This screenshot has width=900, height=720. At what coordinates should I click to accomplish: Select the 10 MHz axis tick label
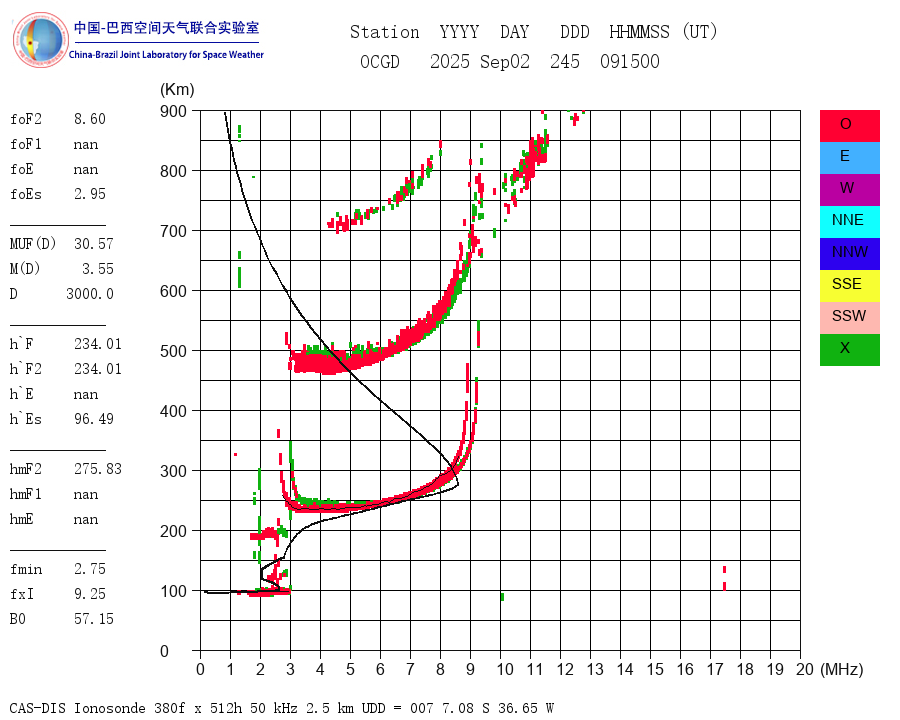tap(505, 669)
